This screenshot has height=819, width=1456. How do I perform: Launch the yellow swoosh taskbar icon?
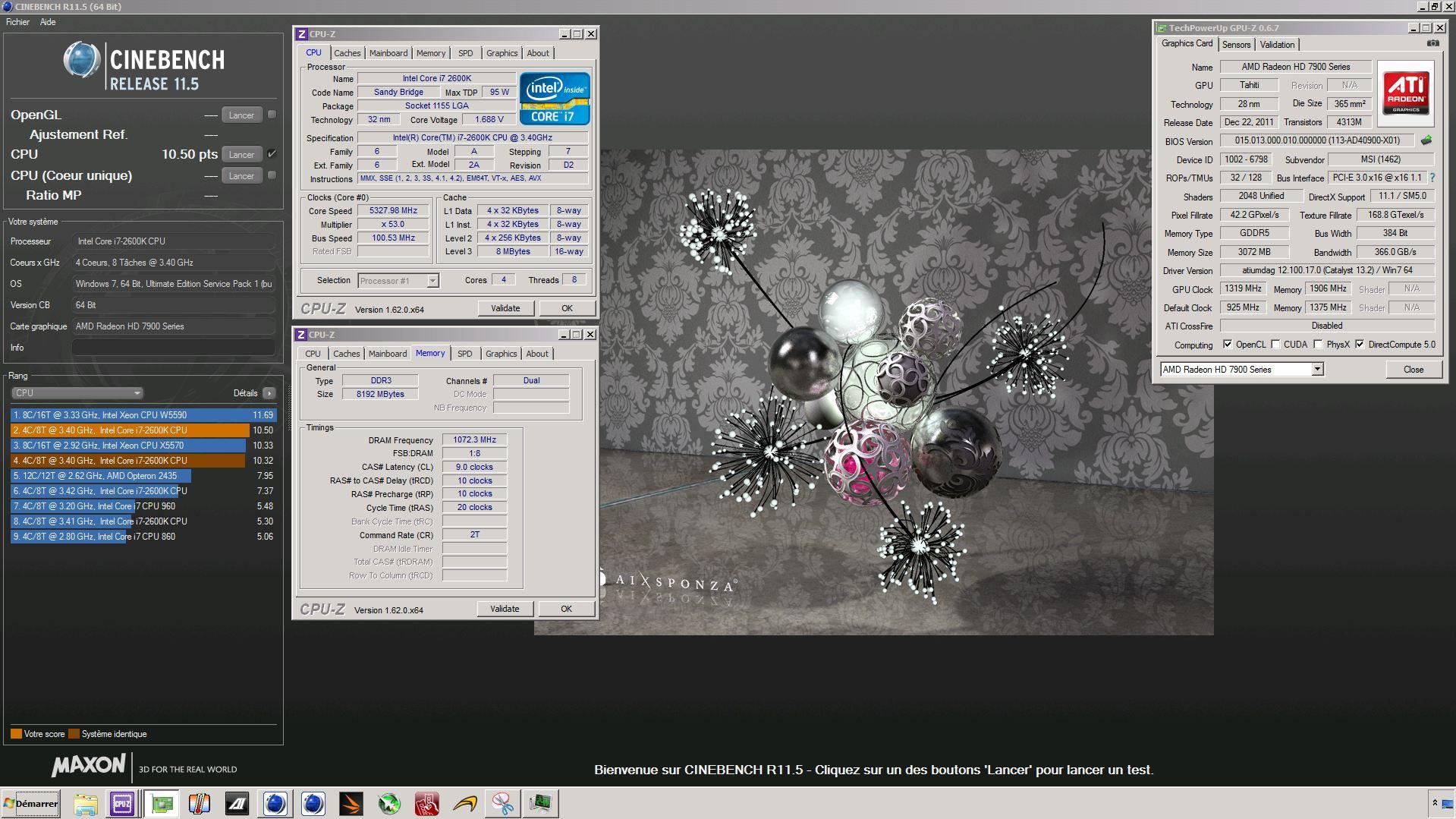point(465,804)
